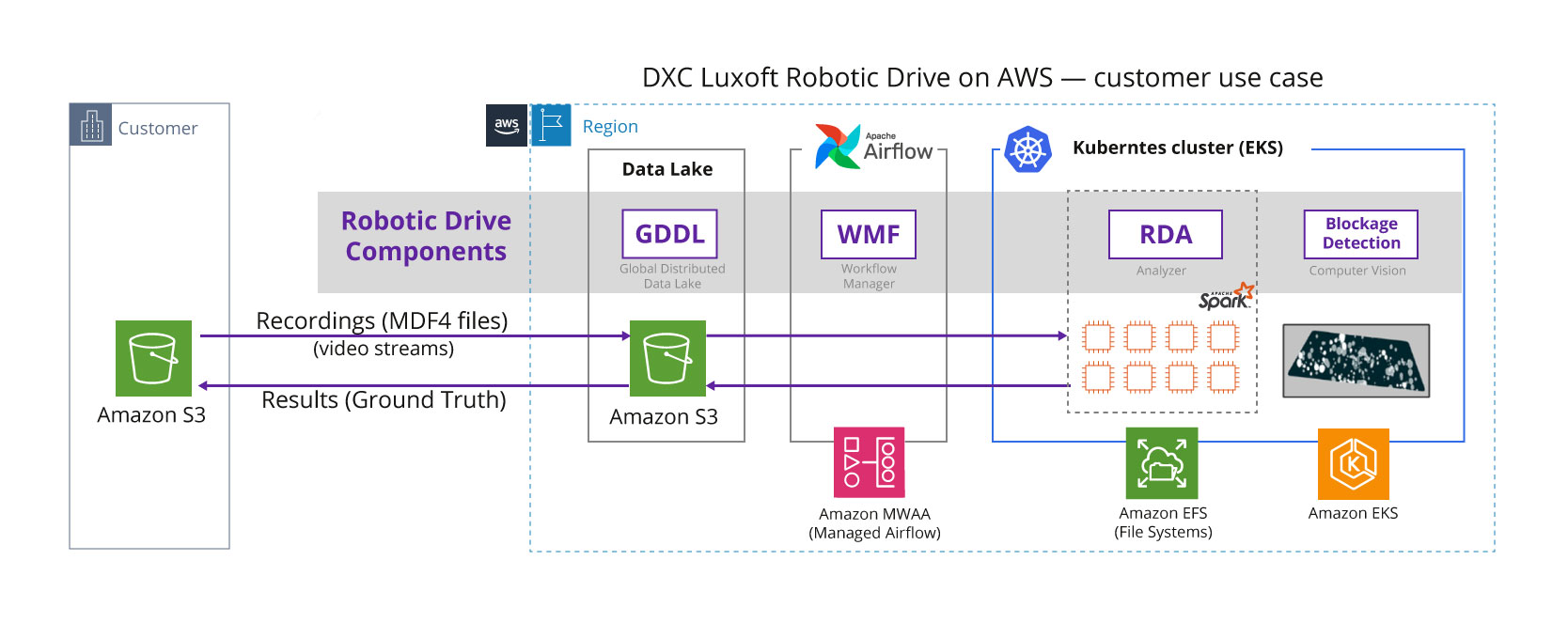This screenshot has height=623, width=1568.
Task: Click the Recordings (MDF4 files) label
Action: (x=382, y=320)
